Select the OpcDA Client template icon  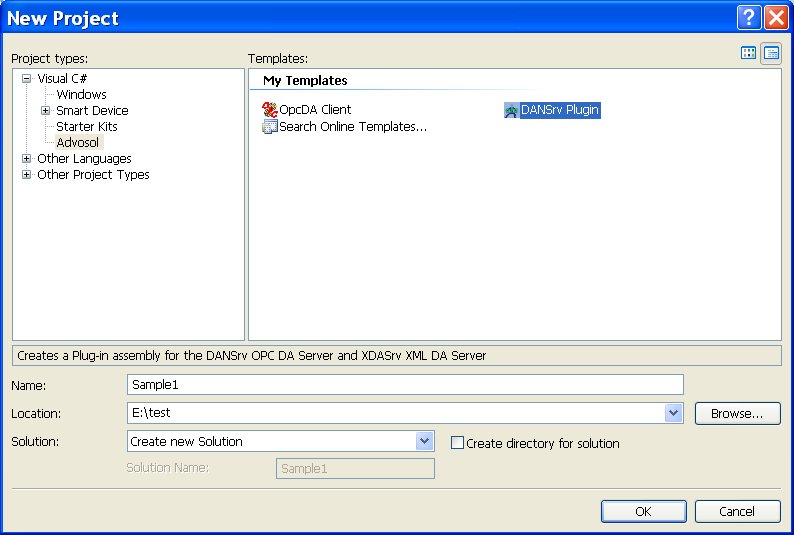pyautogui.click(x=270, y=110)
